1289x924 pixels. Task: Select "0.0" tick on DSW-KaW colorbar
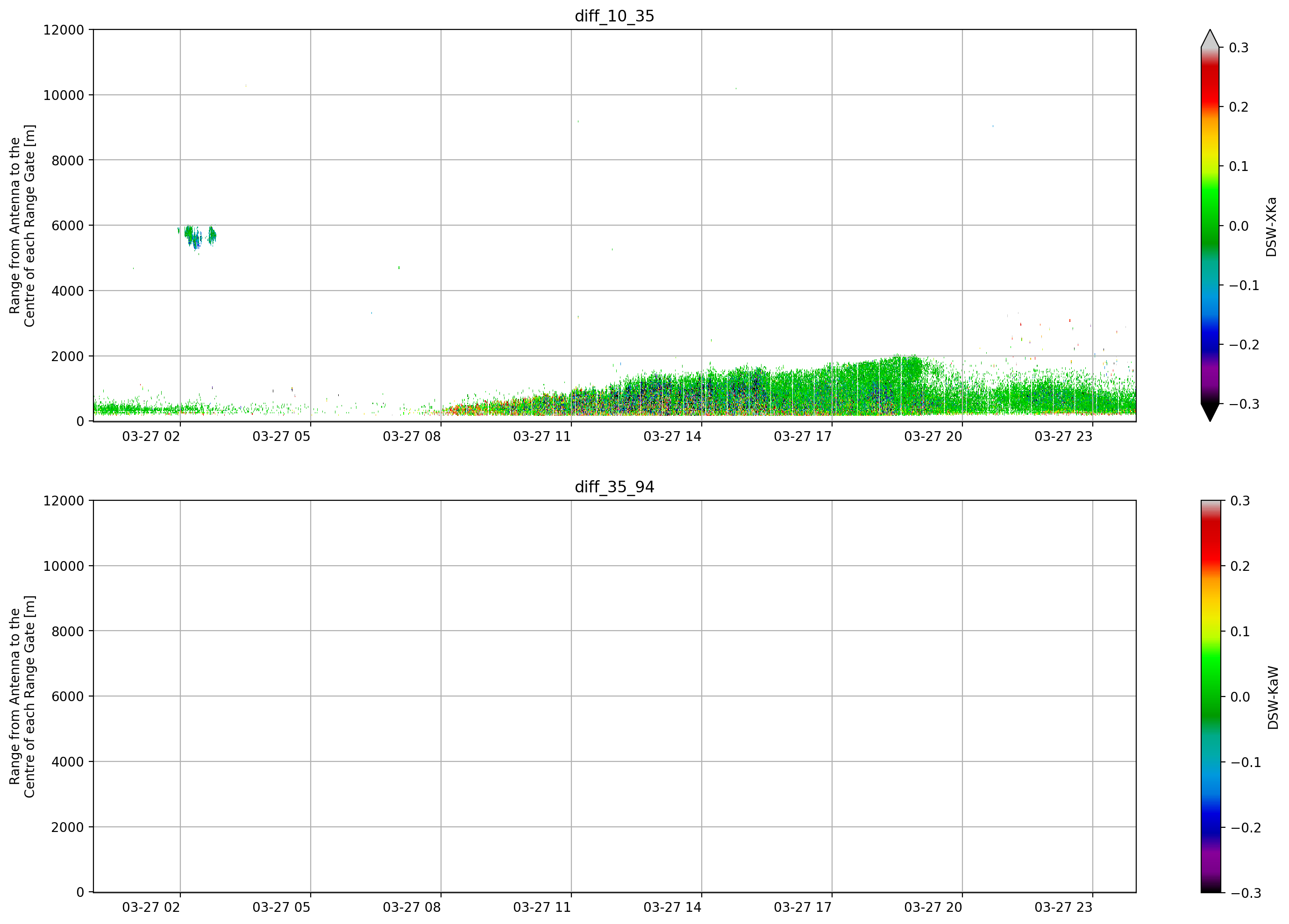coord(1240,697)
